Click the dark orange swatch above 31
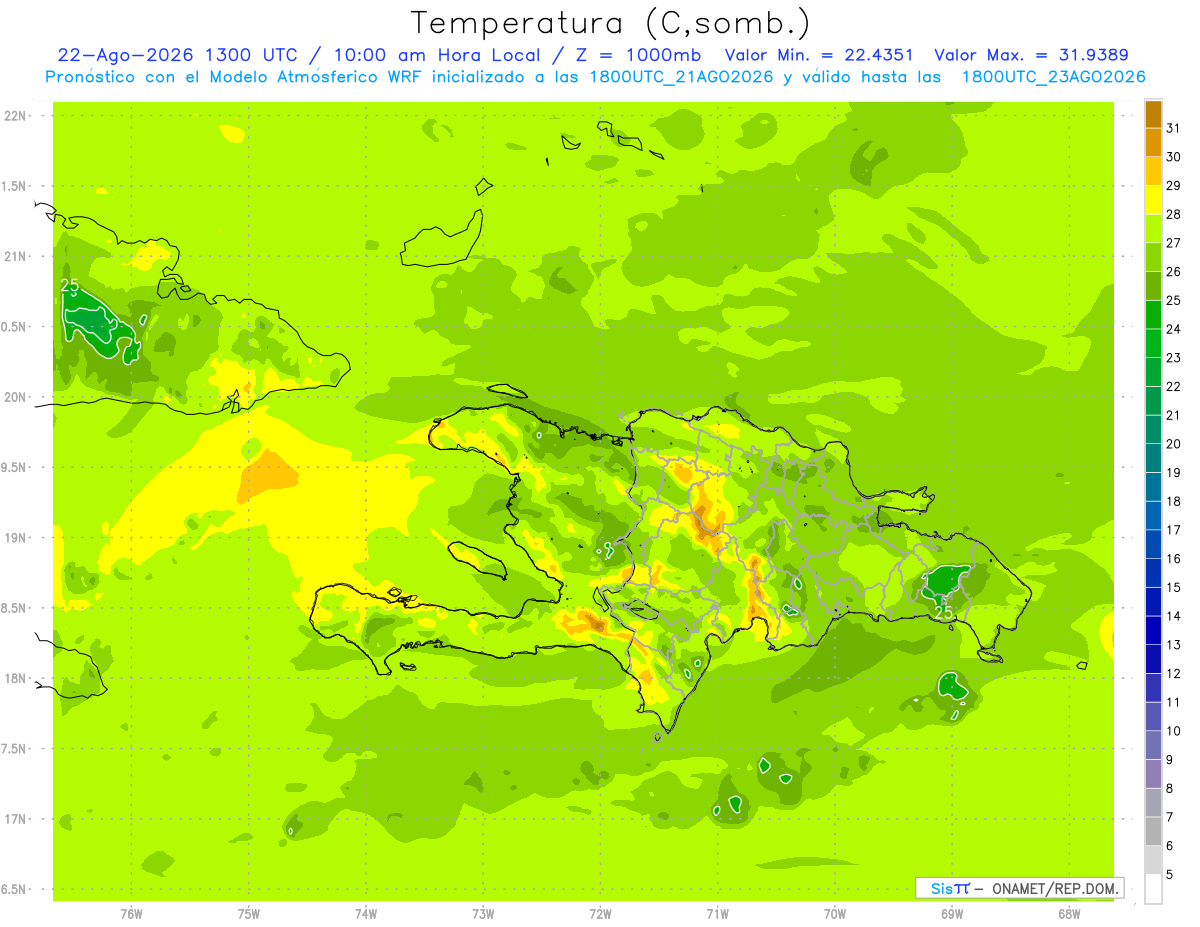 click(1153, 113)
